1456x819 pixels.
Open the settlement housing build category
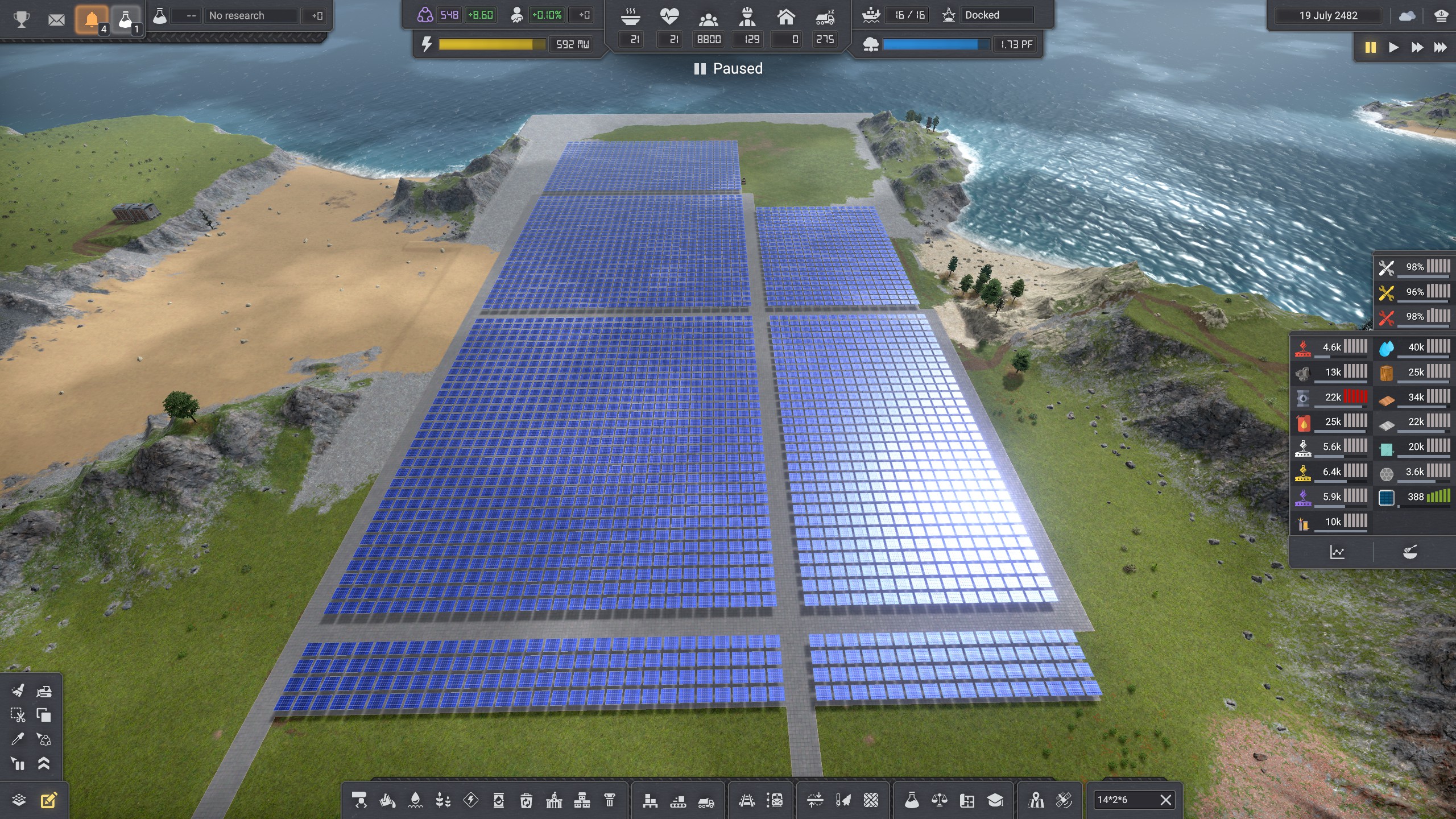pyautogui.click(x=582, y=800)
